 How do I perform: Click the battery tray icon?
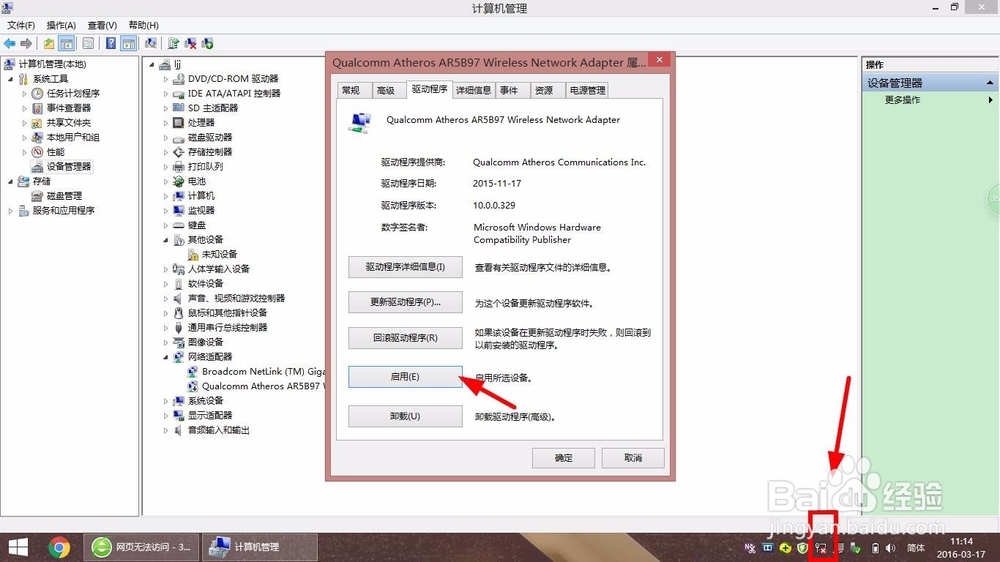[x=875, y=548]
